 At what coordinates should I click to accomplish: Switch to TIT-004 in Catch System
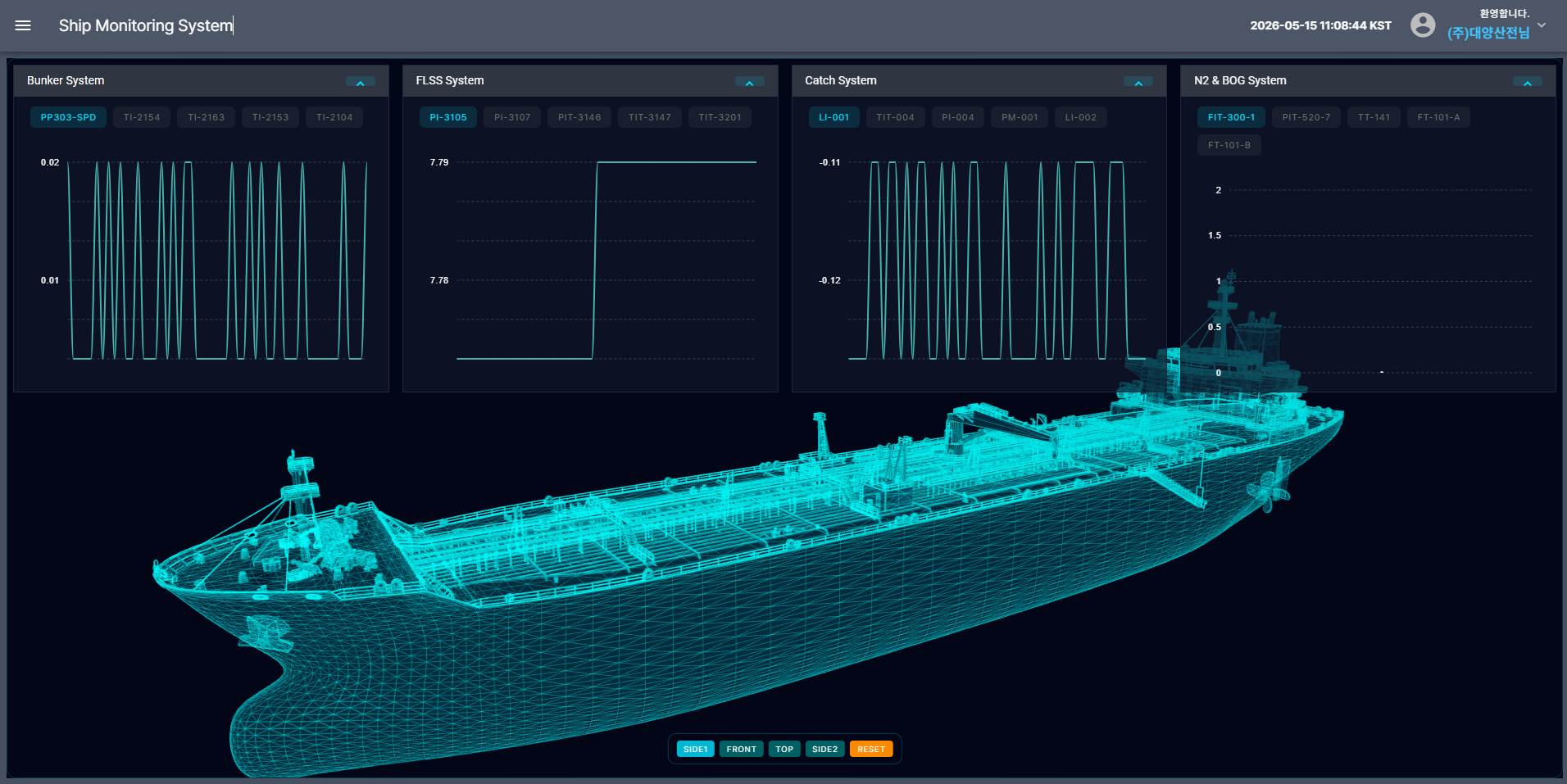[x=895, y=117]
